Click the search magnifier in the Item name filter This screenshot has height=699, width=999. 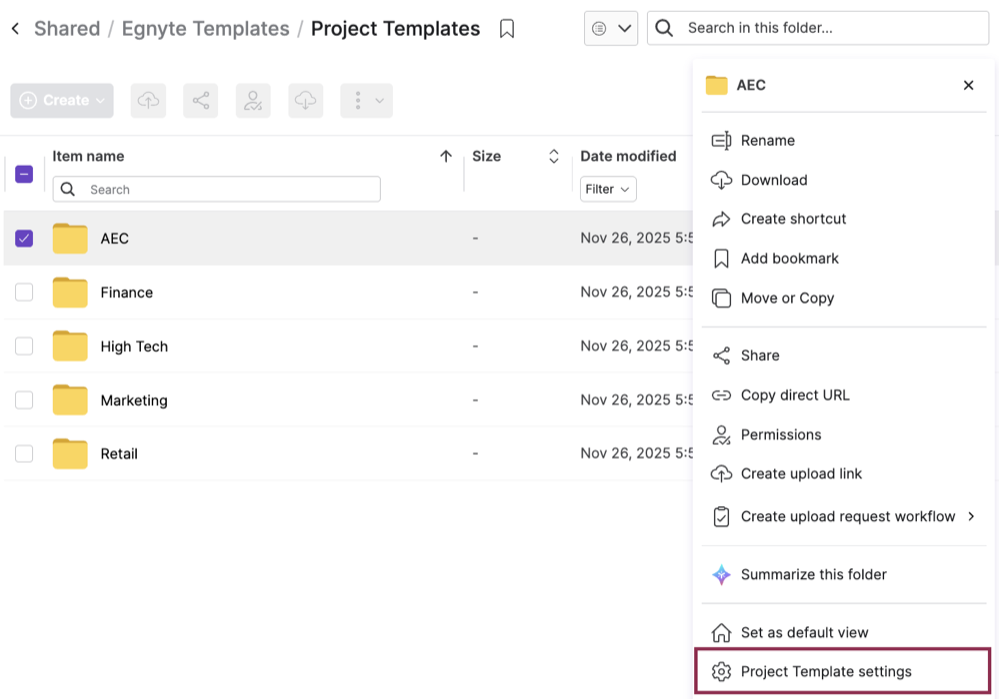point(66,189)
